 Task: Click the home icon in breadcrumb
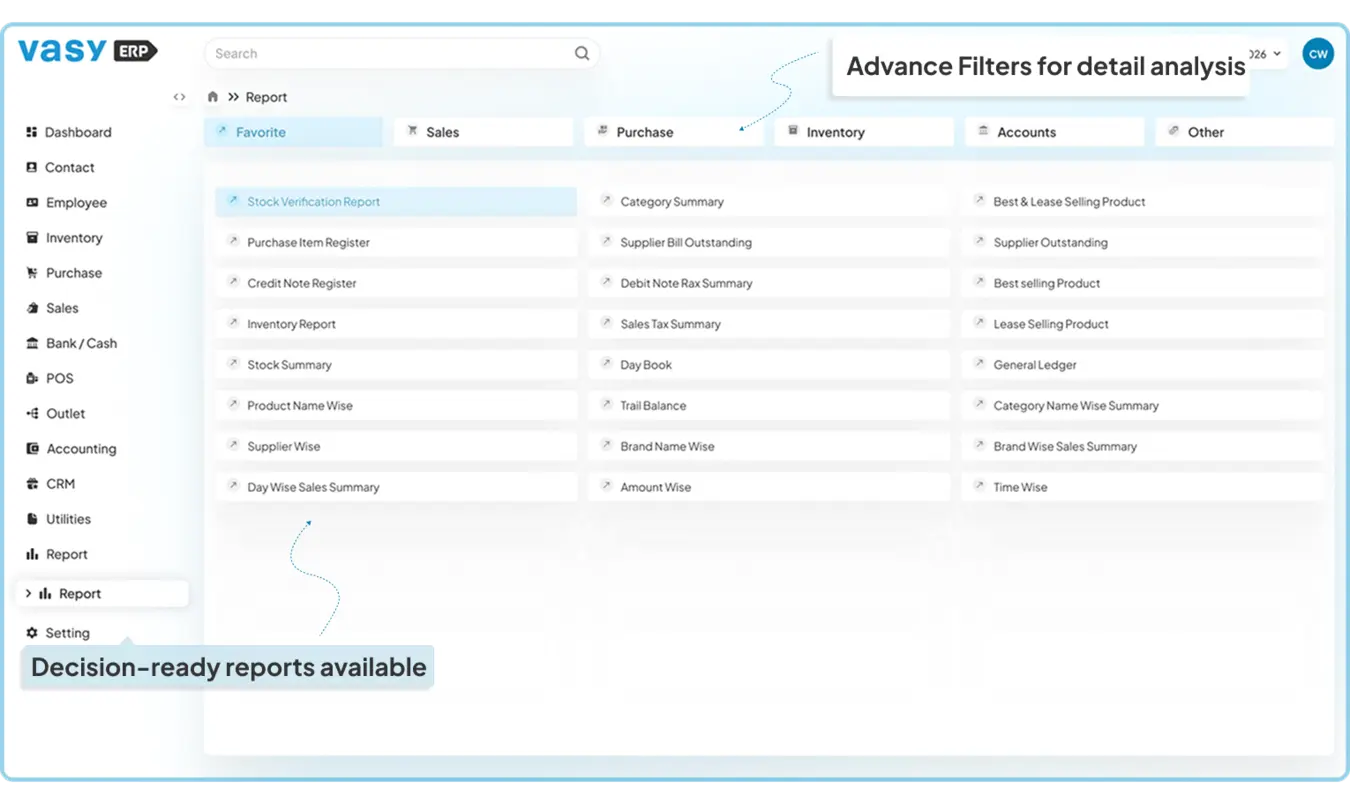212,97
